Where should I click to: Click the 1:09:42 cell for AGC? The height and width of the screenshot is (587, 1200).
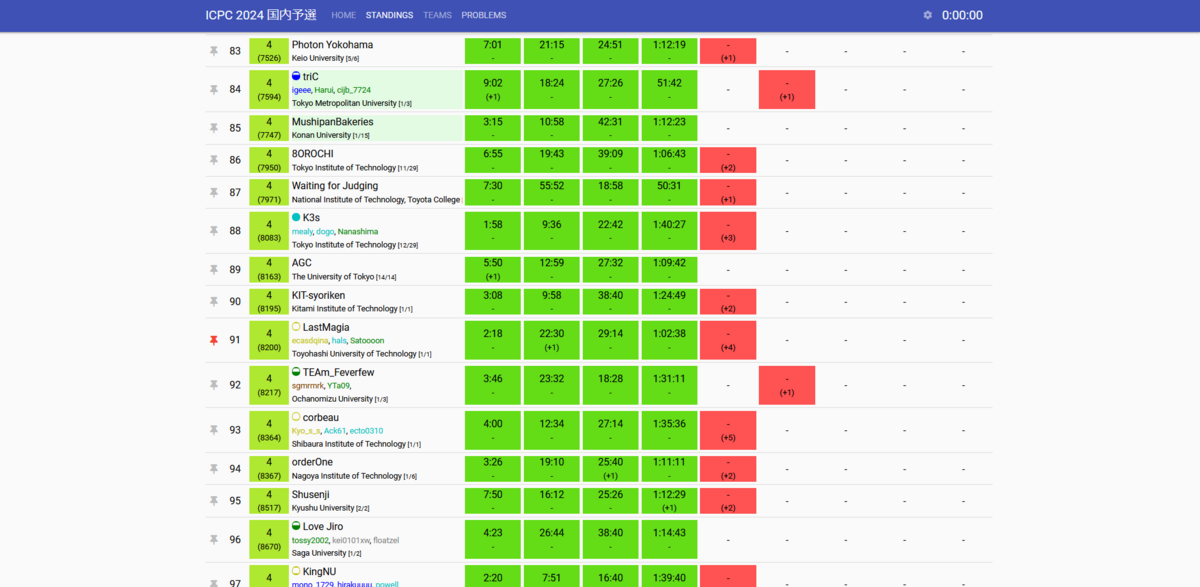point(670,270)
